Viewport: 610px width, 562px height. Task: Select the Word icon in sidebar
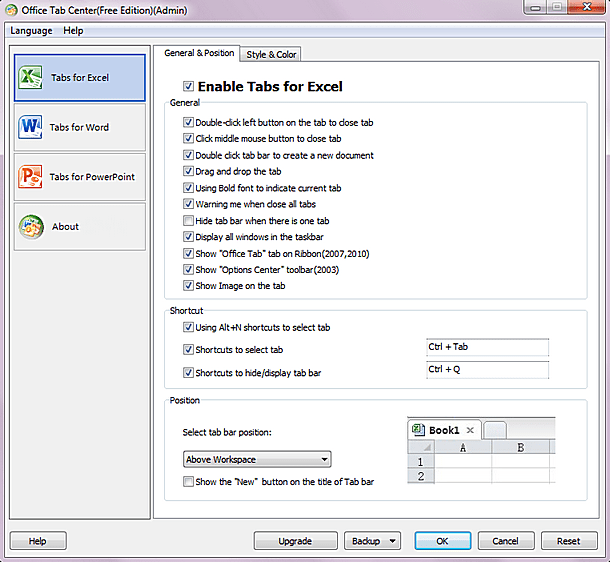pyautogui.click(x=30, y=127)
